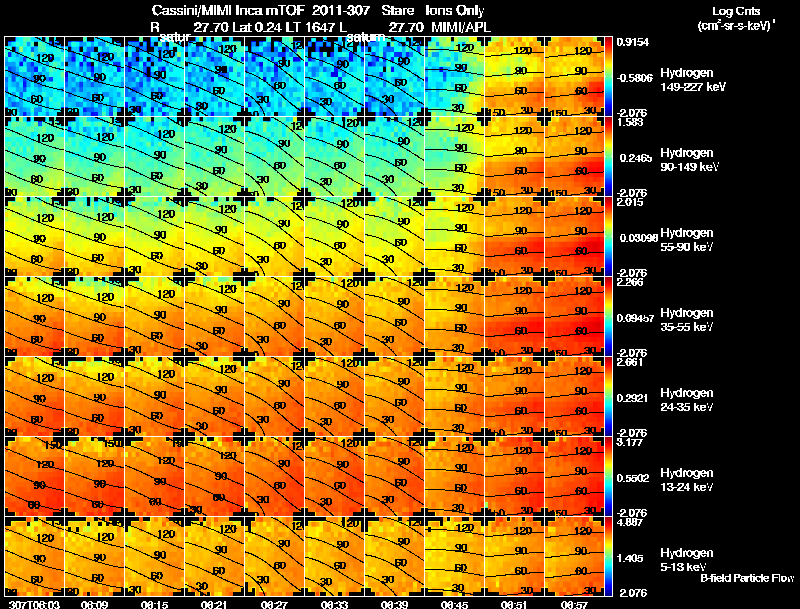
Task: Click the colorbar maximum value 0.9154
Action: pos(633,42)
